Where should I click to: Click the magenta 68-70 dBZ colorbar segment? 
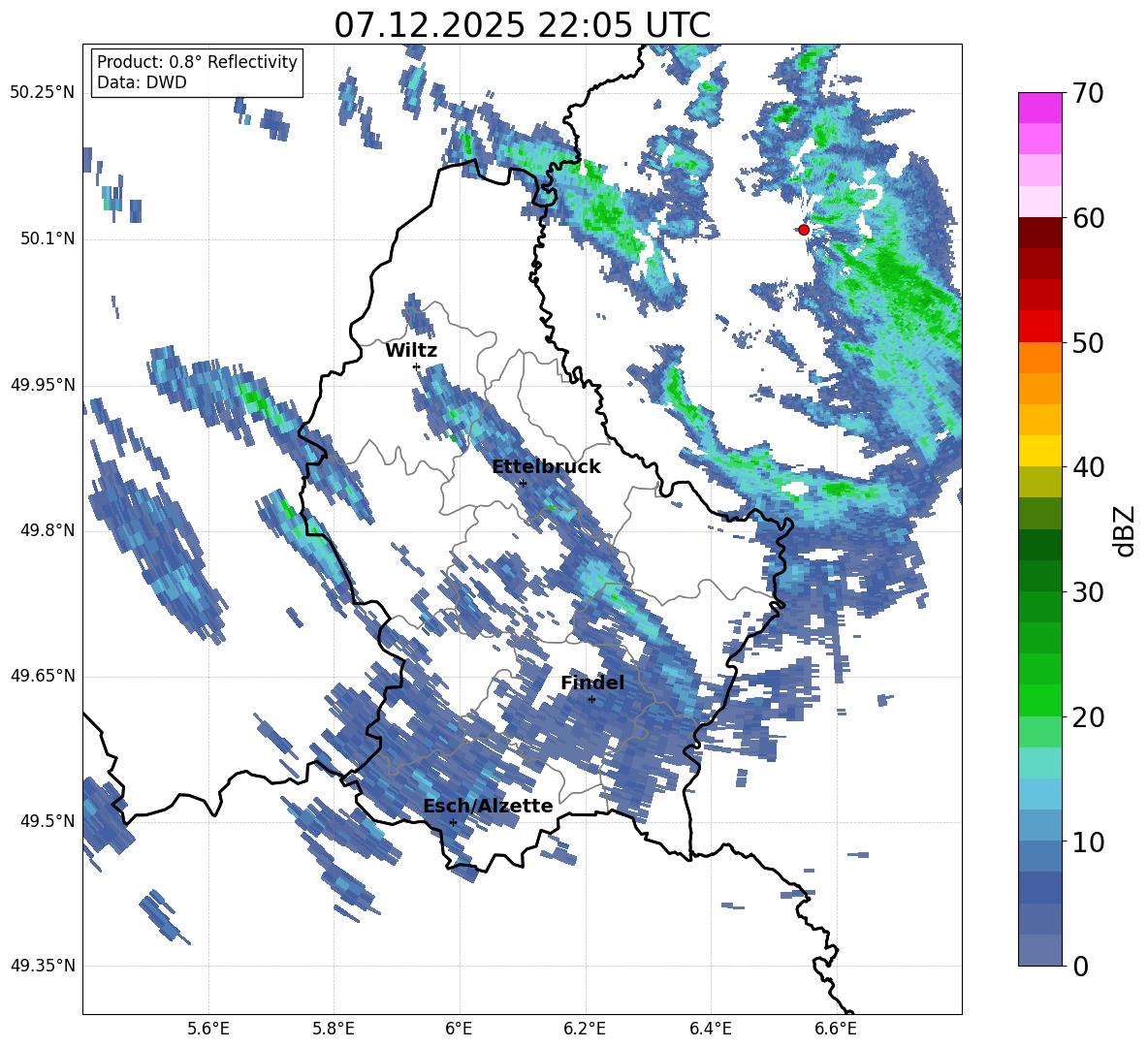coord(1039,109)
